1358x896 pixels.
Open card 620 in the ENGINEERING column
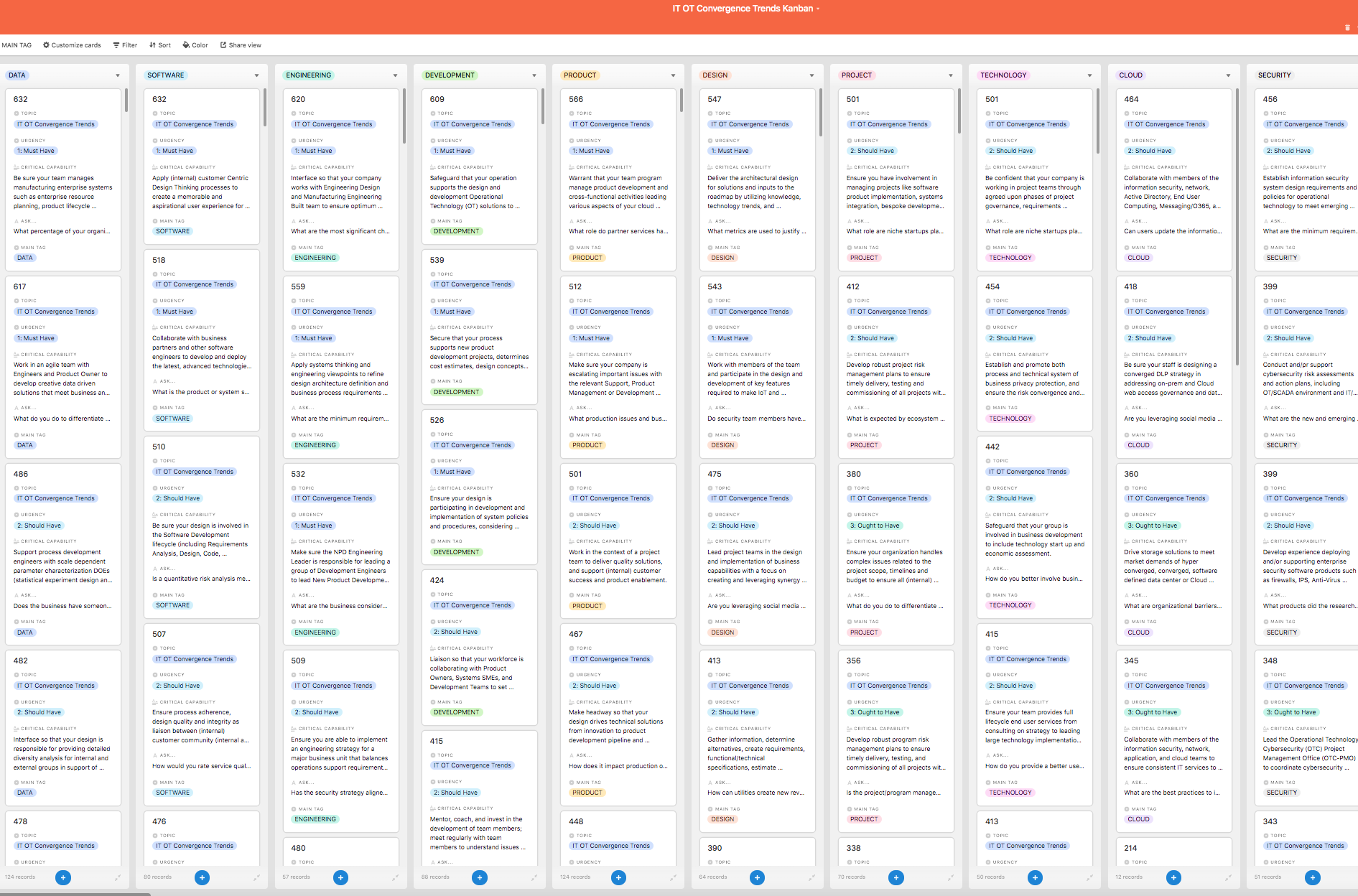341,179
